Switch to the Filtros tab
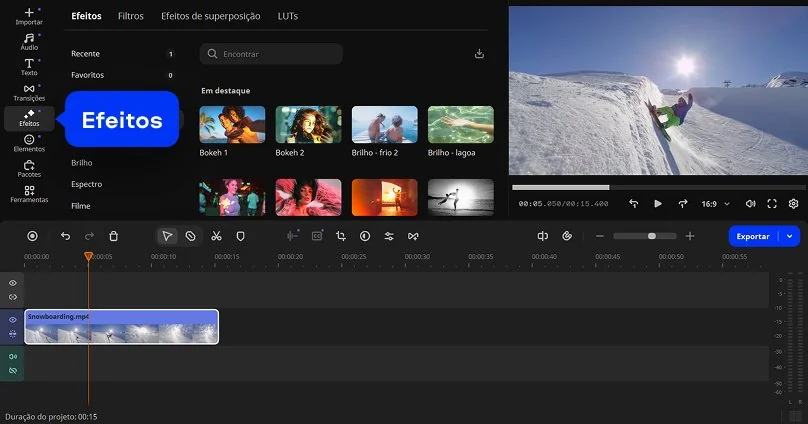Image resolution: width=808 pixels, height=424 pixels. 130,16
